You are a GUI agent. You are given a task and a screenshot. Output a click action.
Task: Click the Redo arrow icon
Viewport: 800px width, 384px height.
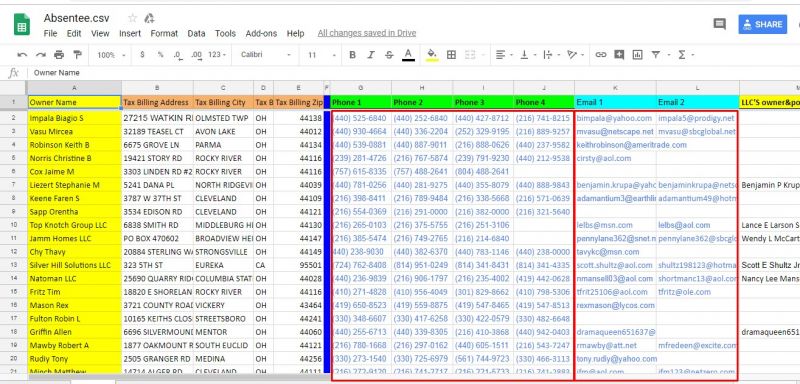point(40,55)
